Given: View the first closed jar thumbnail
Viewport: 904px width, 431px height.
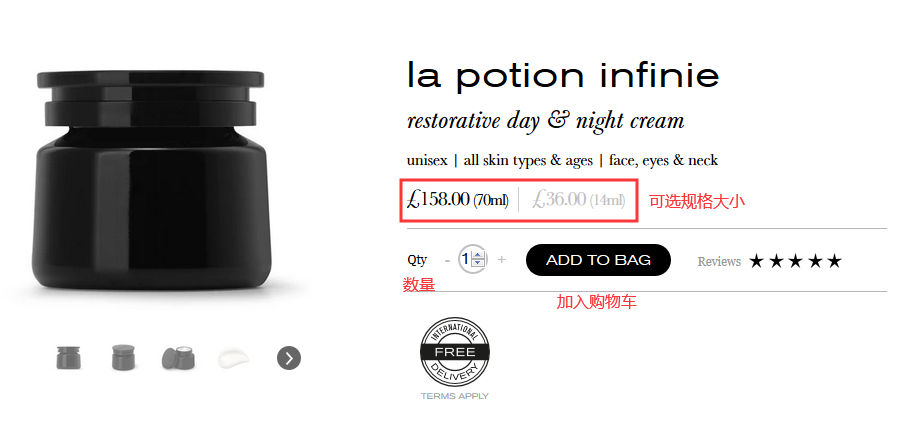Looking at the screenshot, I should pyautogui.click(x=69, y=358).
